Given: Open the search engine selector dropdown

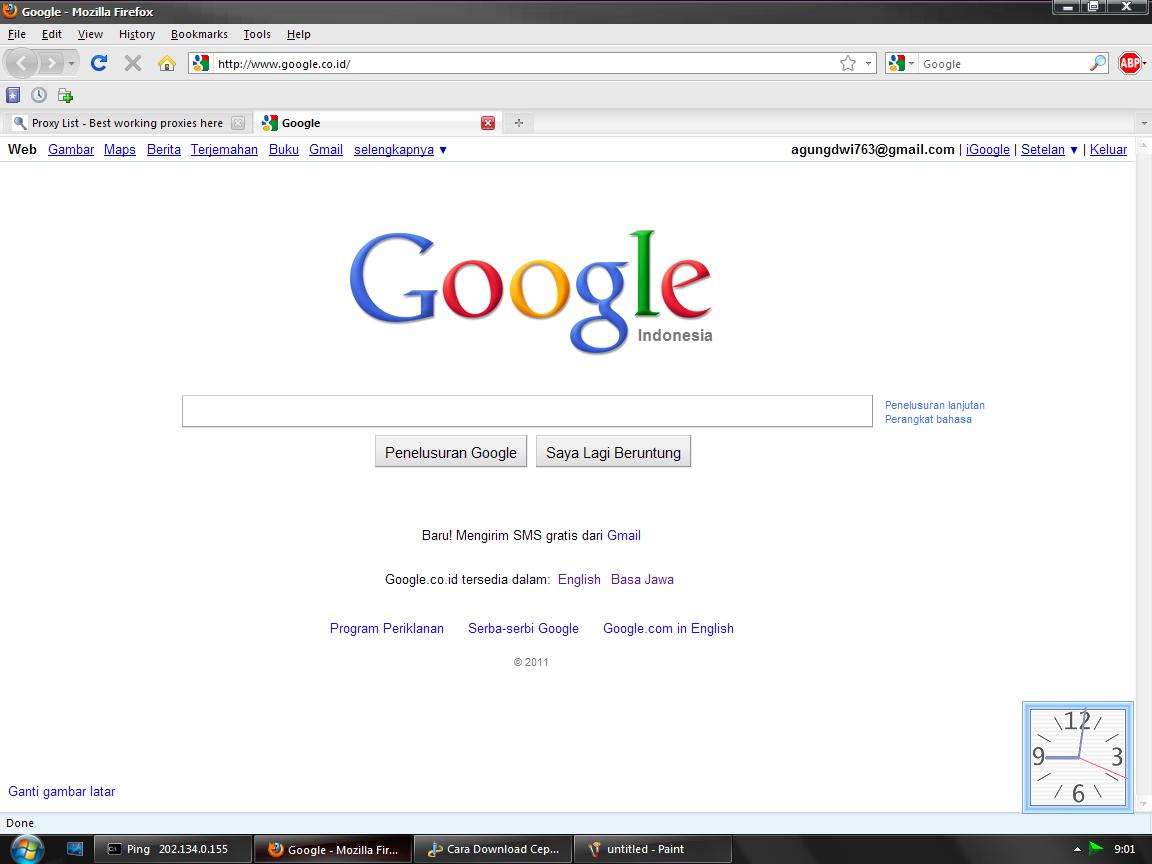Looking at the screenshot, I should point(901,63).
